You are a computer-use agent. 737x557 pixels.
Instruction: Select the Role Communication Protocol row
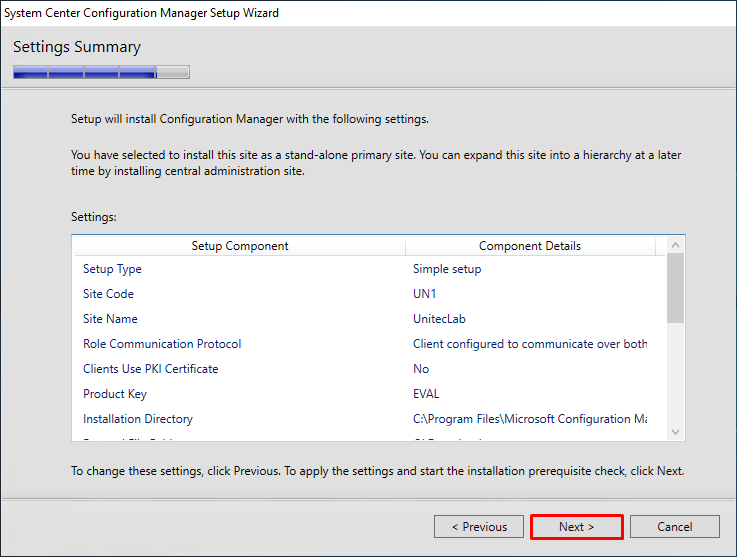pyautogui.click(x=369, y=344)
